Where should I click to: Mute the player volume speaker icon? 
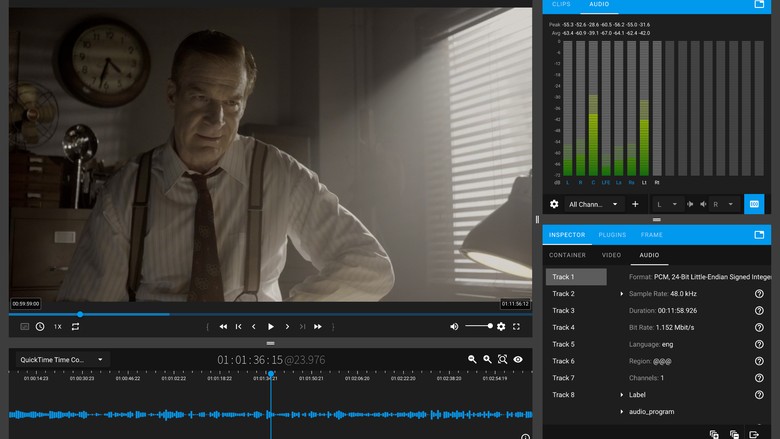point(454,327)
